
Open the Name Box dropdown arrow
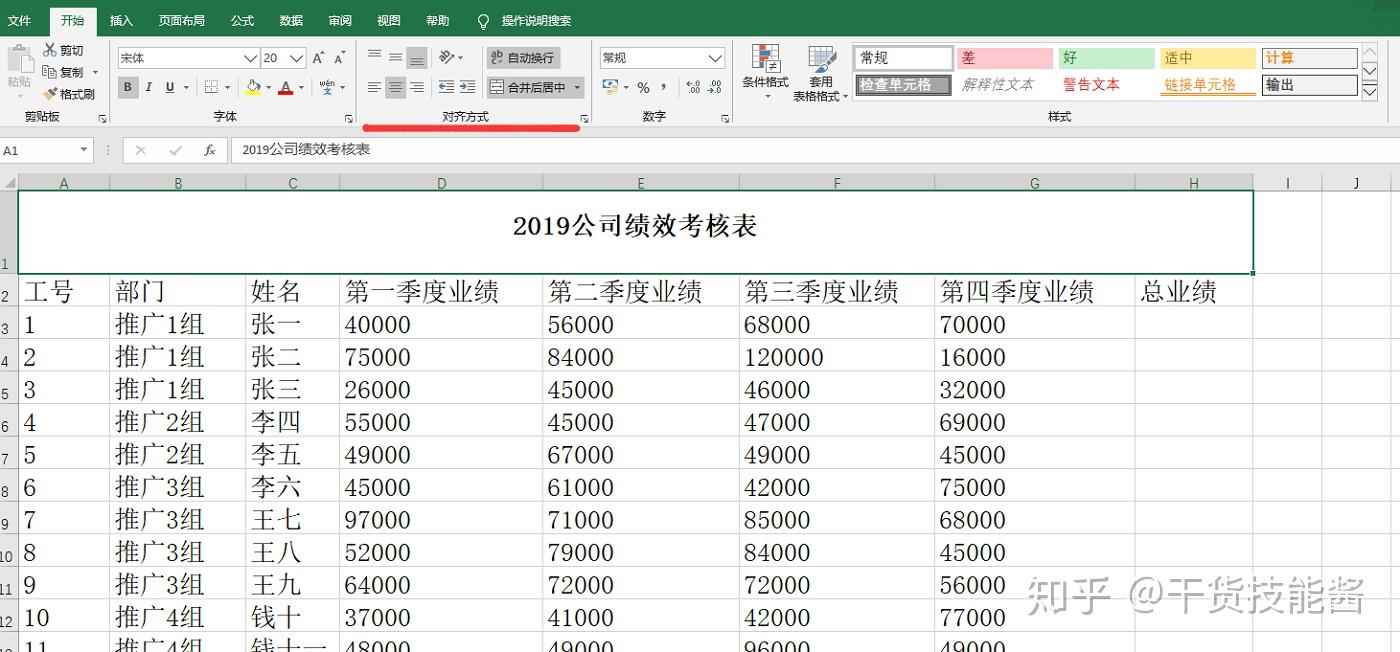click(84, 150)
